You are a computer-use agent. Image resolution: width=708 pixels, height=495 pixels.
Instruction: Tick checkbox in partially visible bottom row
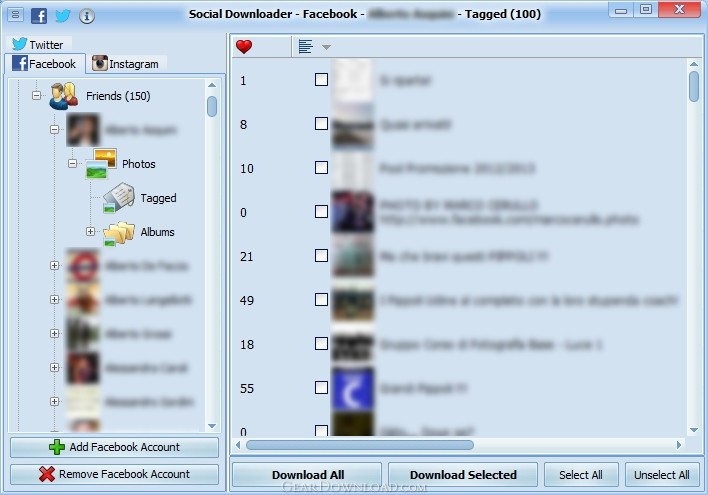pyautogui.click(x=321, y=430)
